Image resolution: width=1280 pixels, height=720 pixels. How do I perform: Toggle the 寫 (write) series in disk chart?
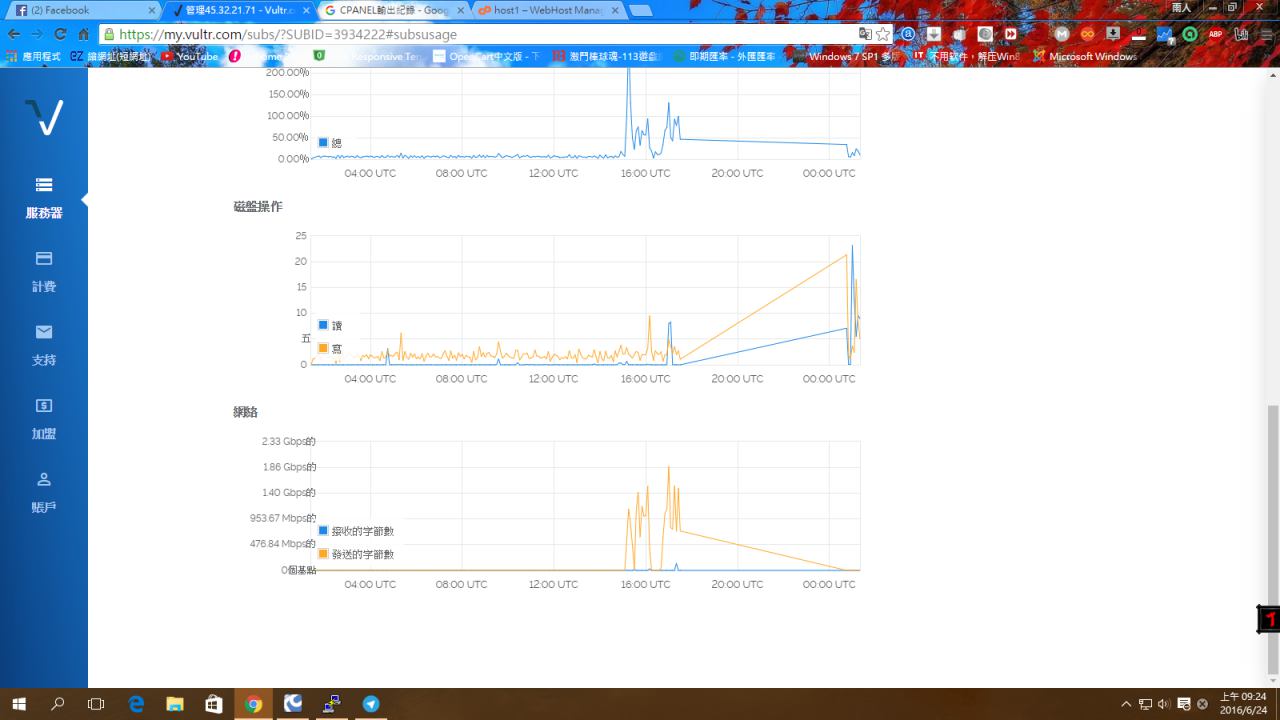click(x=330, y=349)
